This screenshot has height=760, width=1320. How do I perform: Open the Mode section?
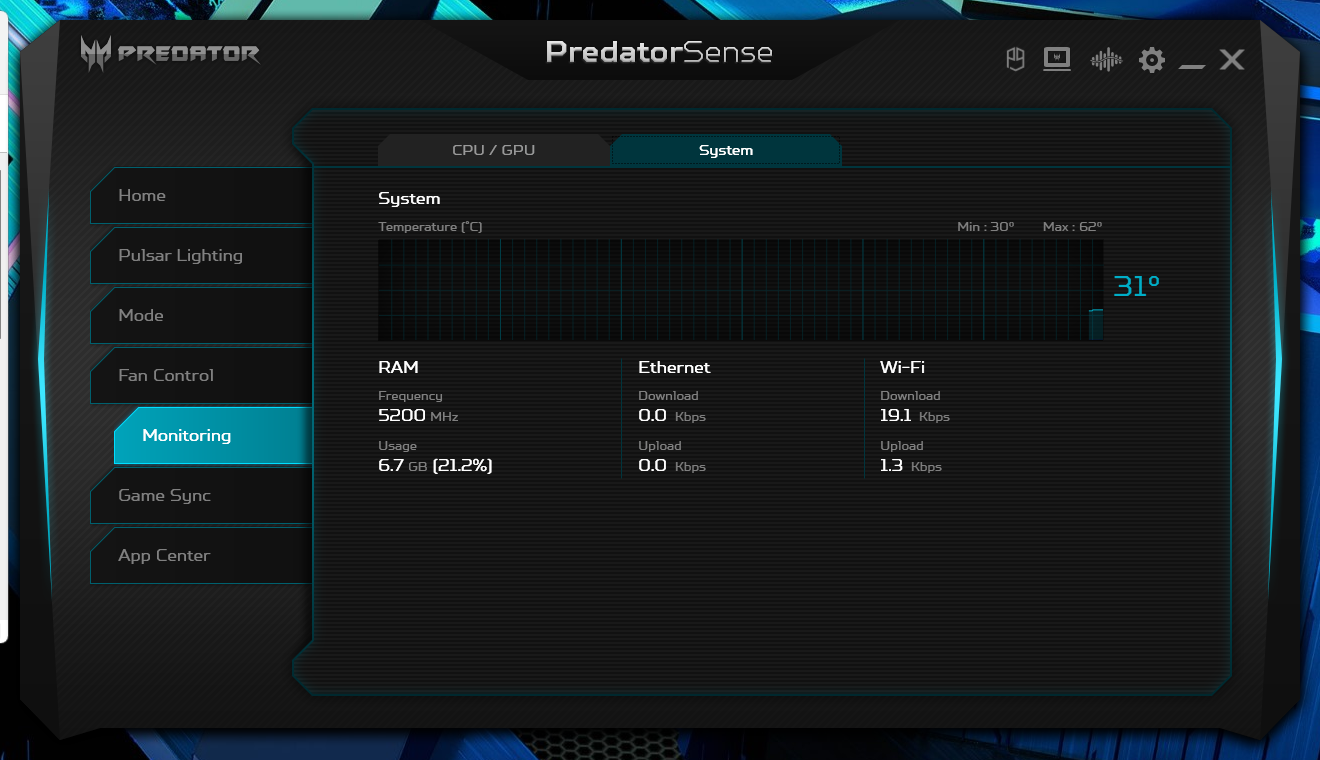coord(201,316)
